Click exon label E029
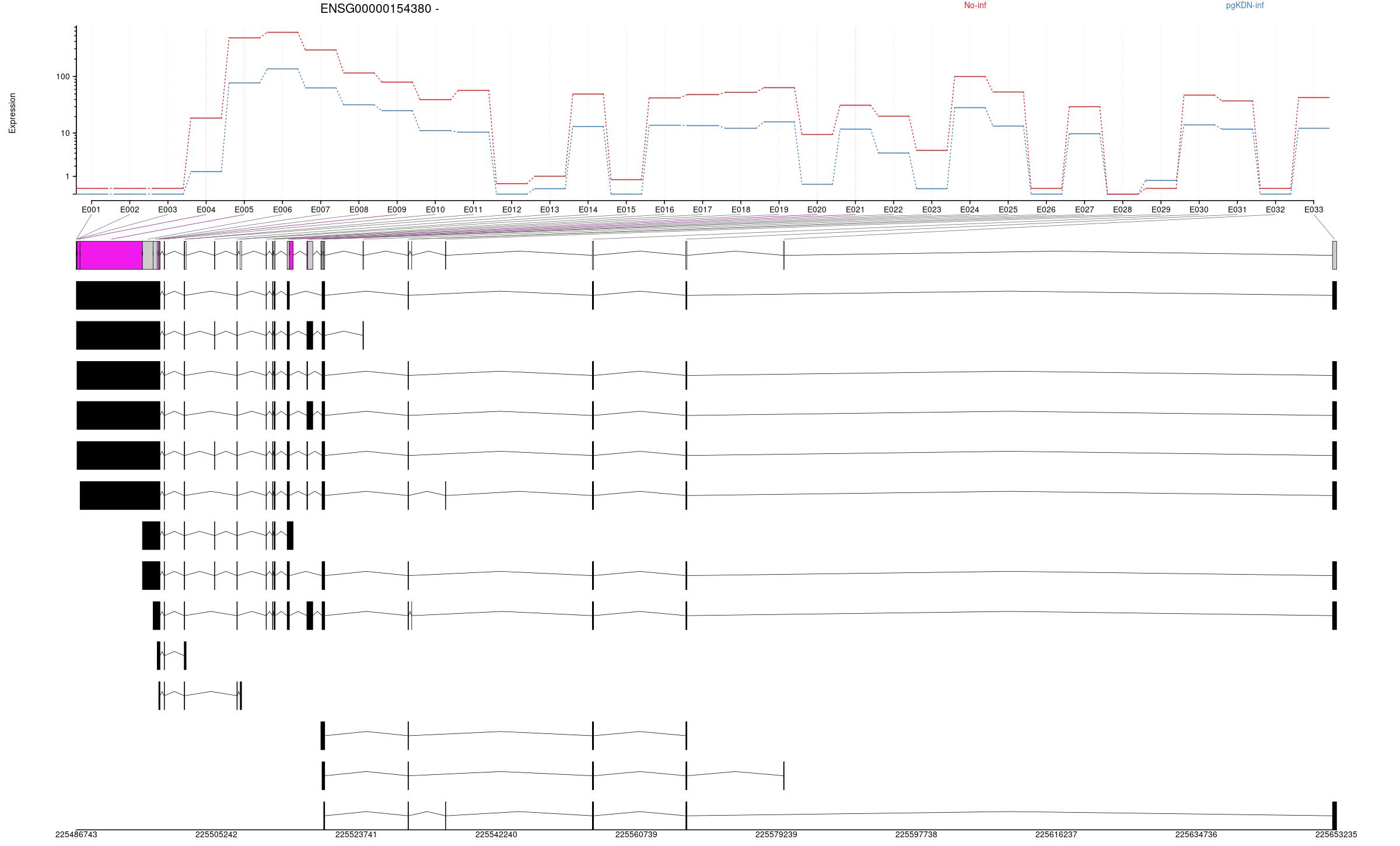The image size is (1400, 846). (1161, 209)
